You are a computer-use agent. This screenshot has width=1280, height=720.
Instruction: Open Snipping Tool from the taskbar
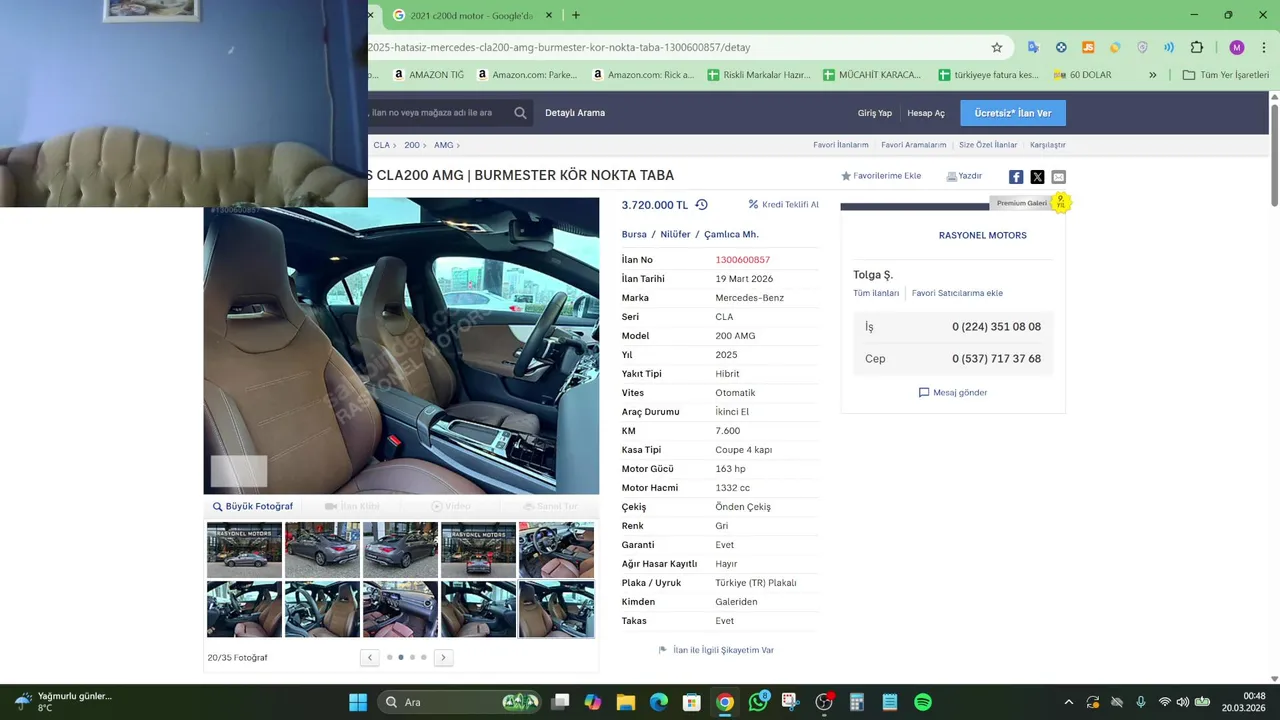coord(791,702)
